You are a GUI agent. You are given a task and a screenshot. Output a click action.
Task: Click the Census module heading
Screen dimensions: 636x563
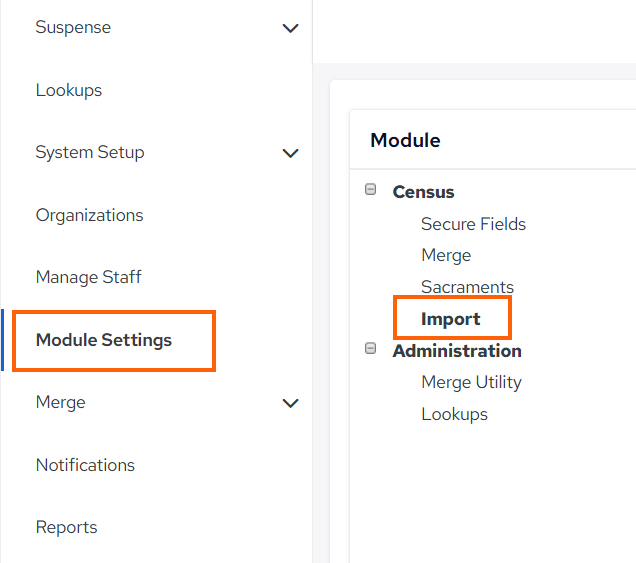point(423,192)
